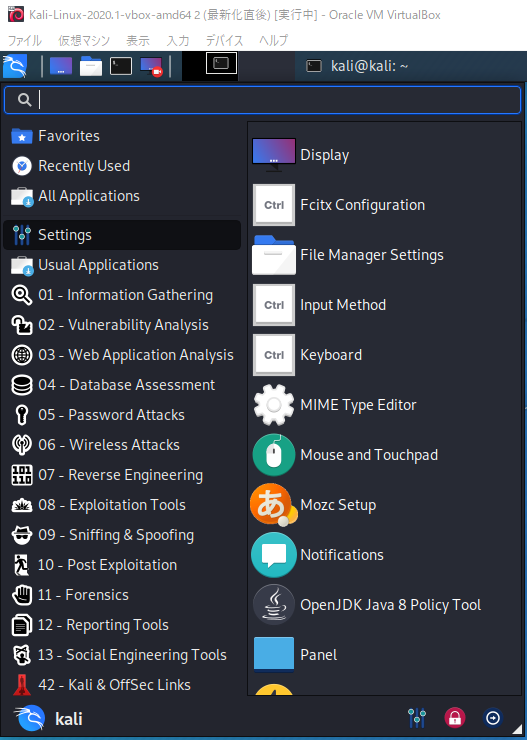Launch the file manager from the panel
The height and width of the screenshot is (740, 527).
pyautogui.click(x=91, y=66)
